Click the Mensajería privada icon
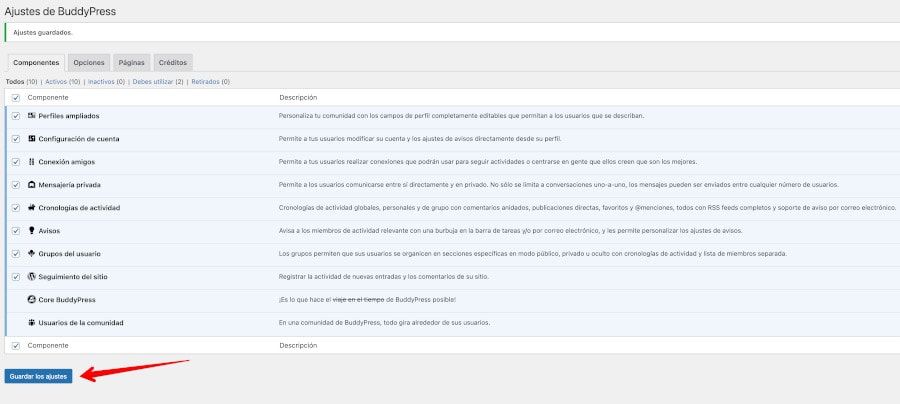 [x=32, y=184]
